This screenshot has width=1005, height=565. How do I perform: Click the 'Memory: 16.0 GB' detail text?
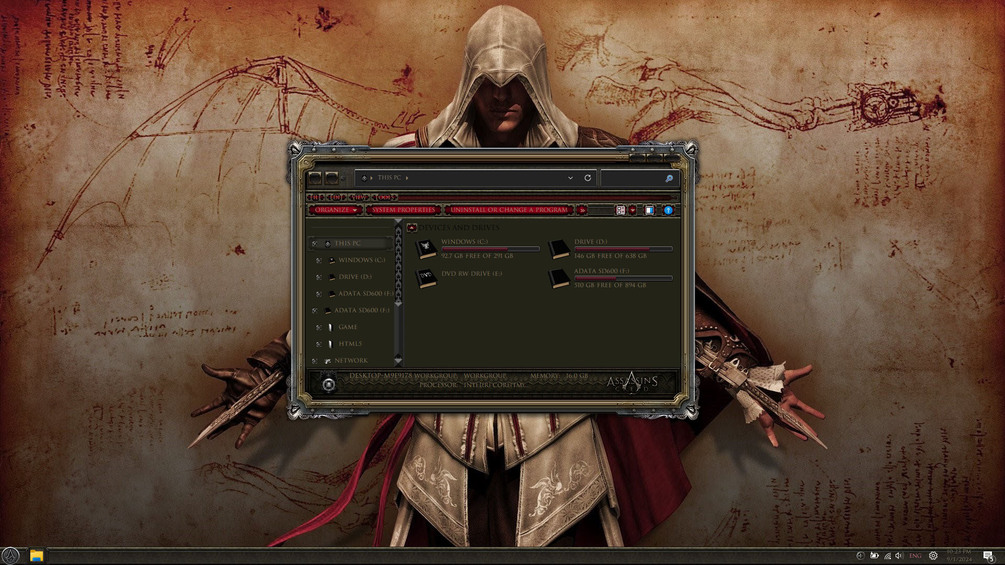(560, 376)
